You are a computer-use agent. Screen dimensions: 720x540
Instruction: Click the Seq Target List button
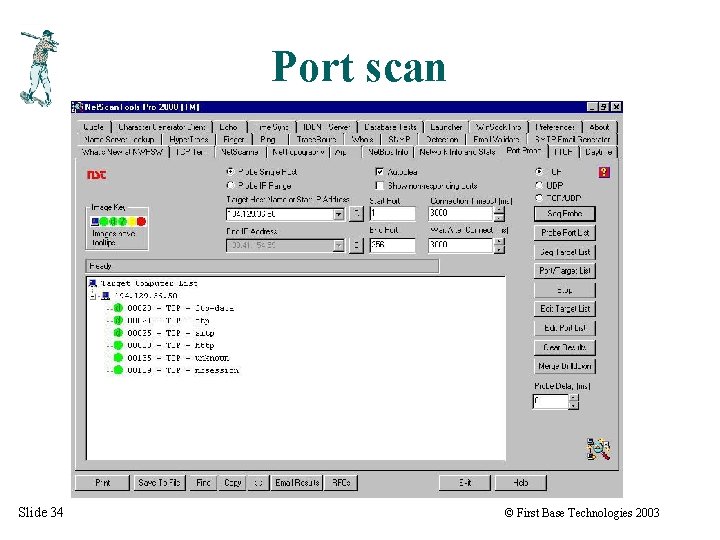(x=565, y=252)
